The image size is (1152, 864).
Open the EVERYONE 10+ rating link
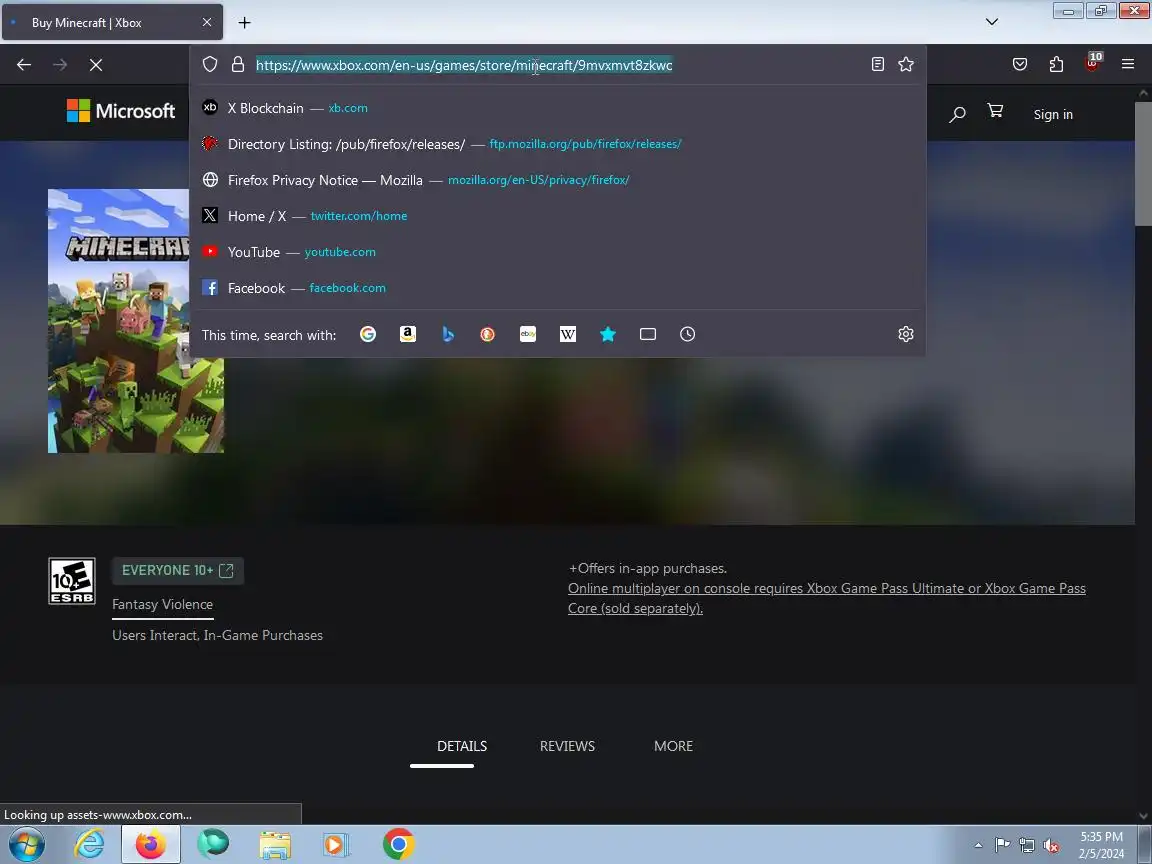point(178,571)
